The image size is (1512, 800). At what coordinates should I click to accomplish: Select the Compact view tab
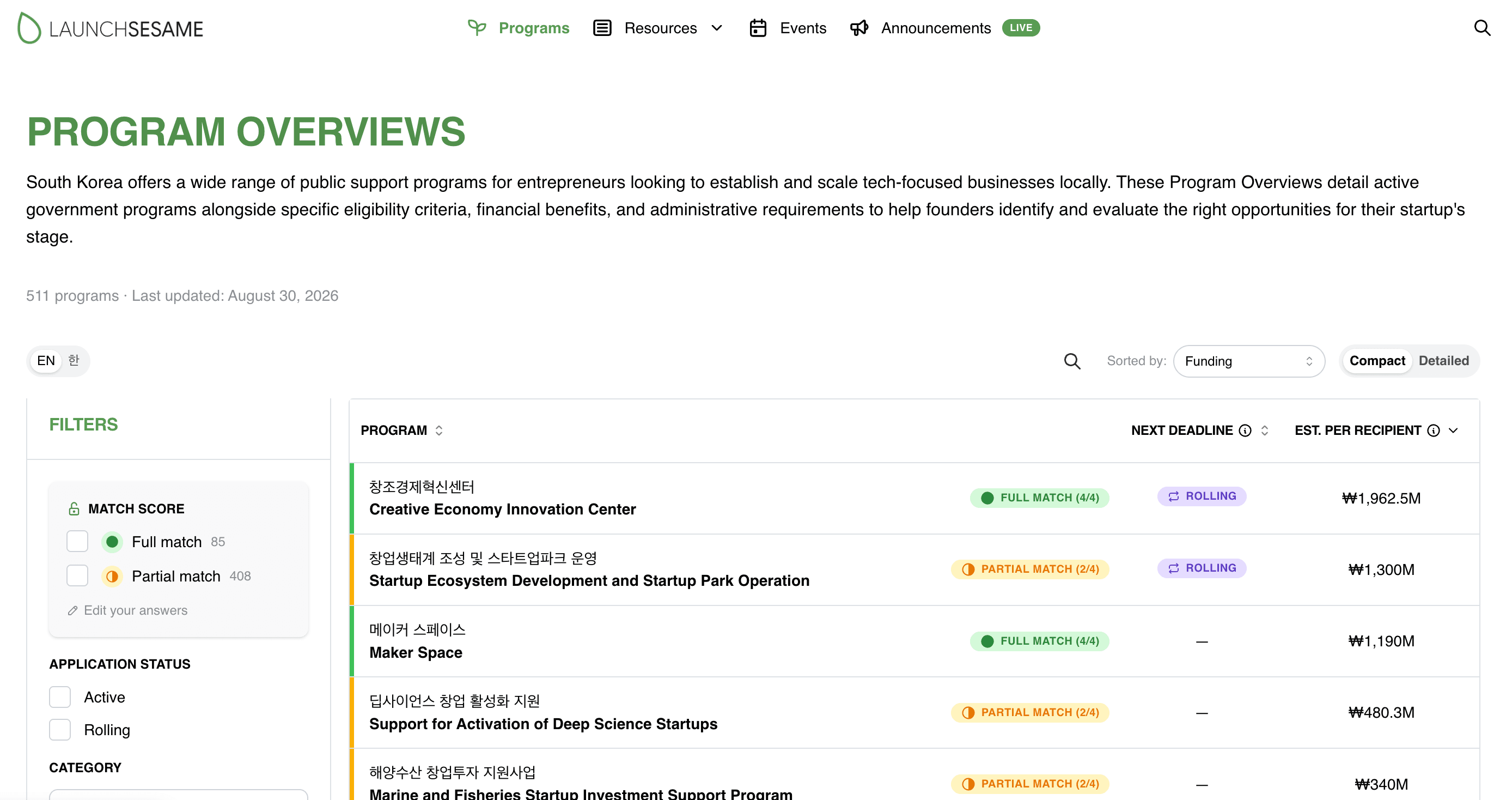tap(1376, 361)
